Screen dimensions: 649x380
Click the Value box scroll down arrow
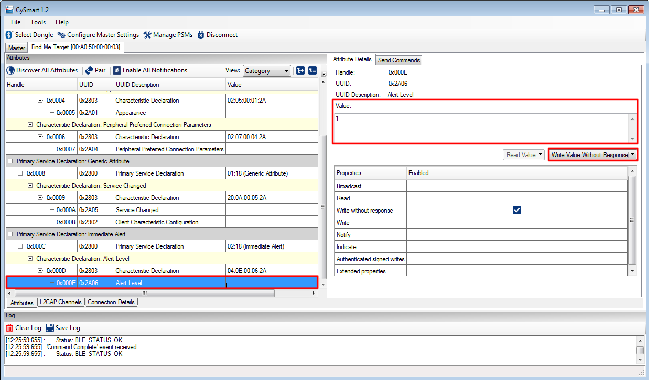click(x=632, y=139)
